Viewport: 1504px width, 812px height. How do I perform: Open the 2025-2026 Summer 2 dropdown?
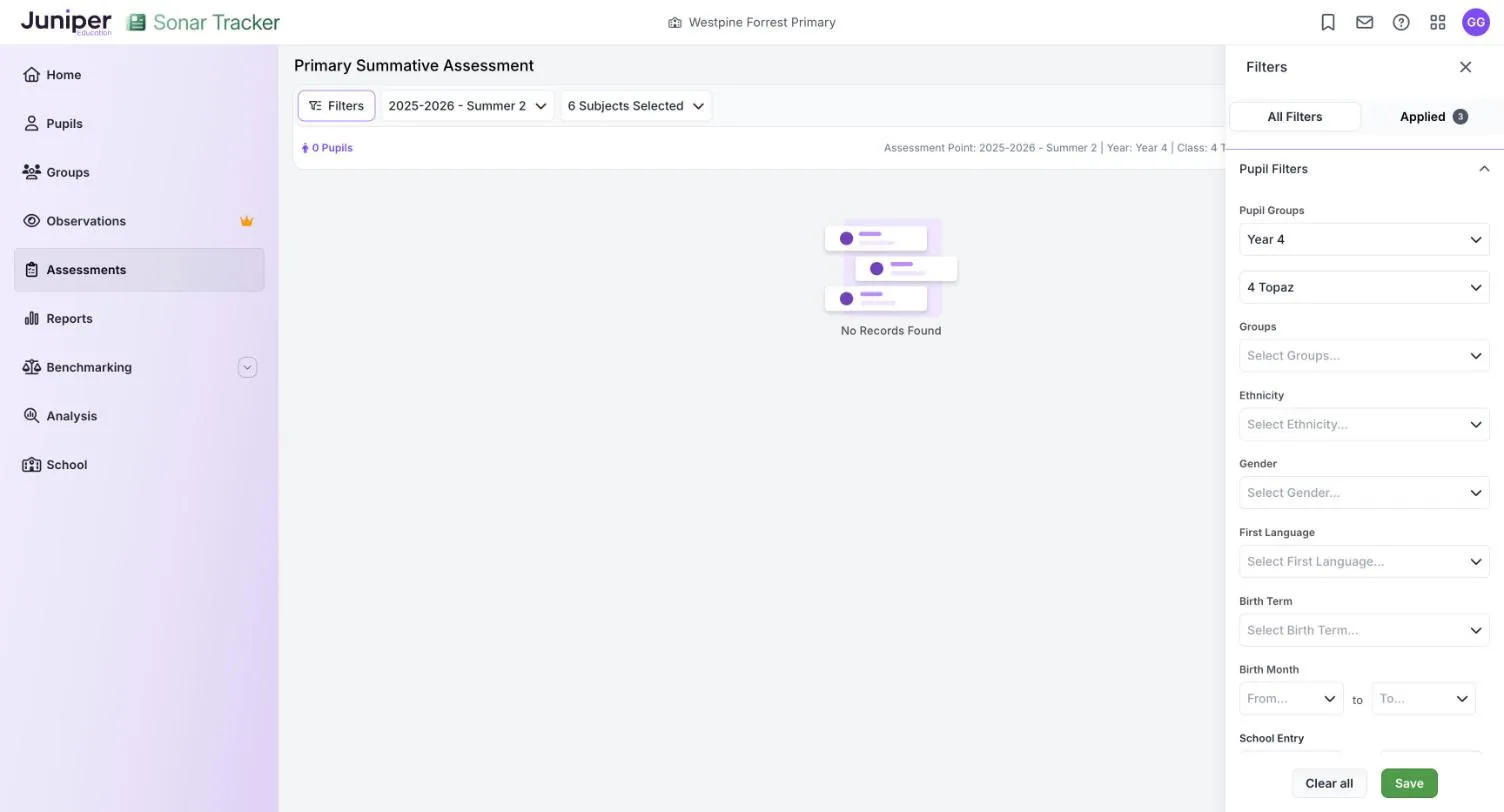(467, 106)
